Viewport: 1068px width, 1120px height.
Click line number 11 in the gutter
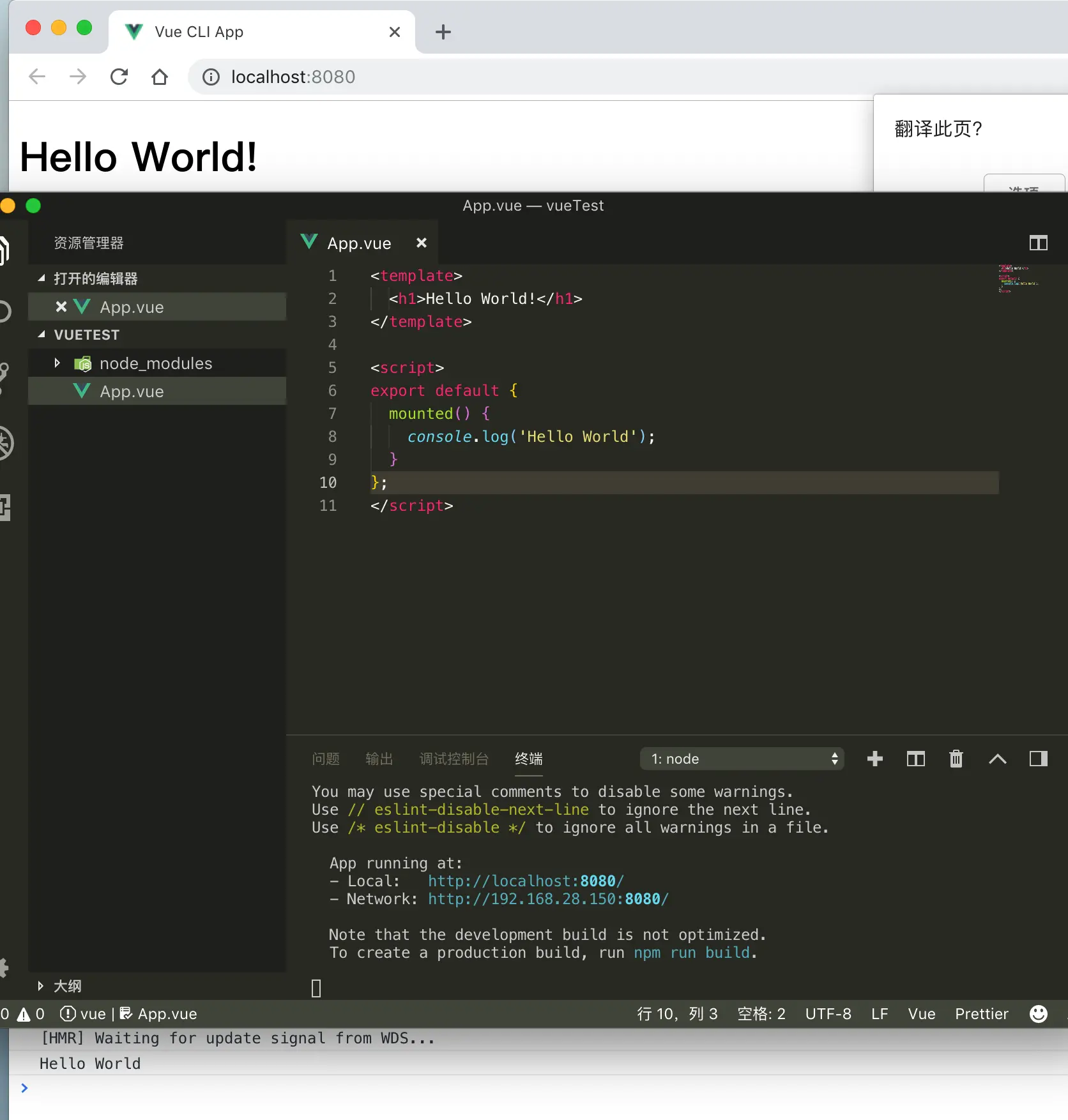[328, 506]
